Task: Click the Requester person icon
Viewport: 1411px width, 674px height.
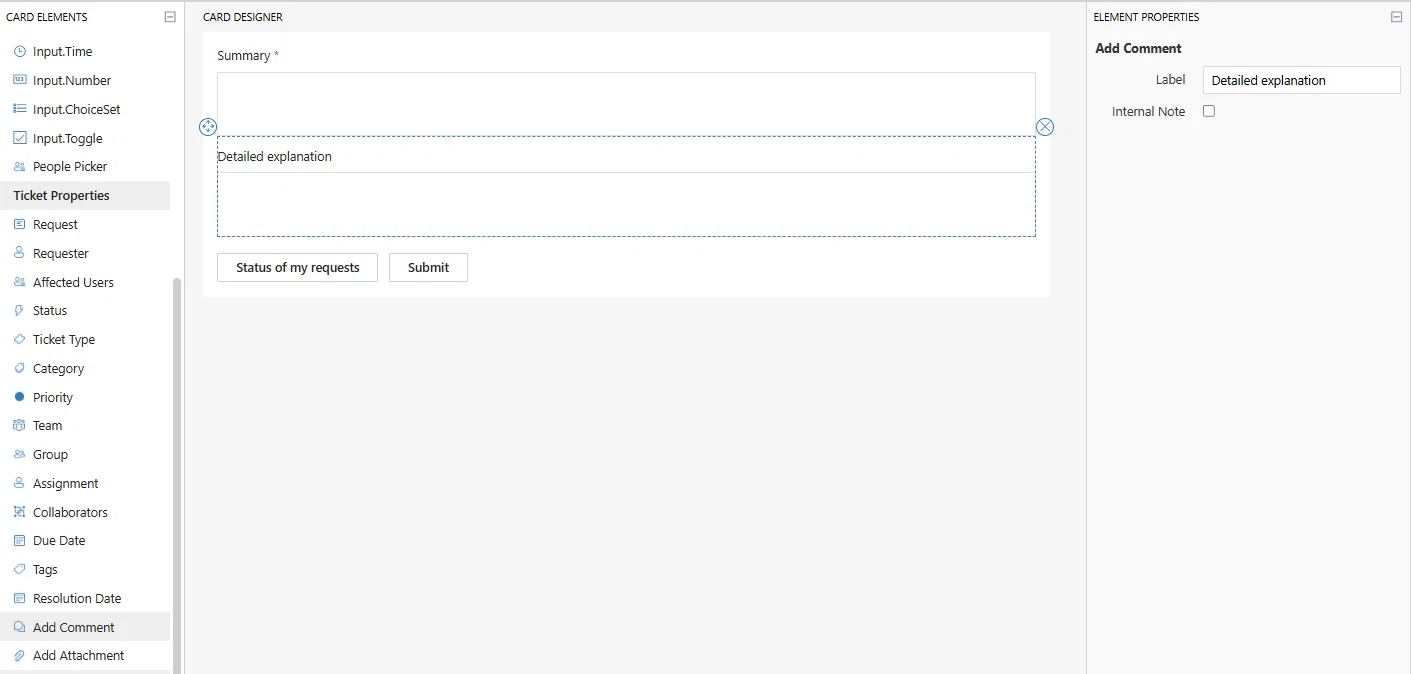Action: click(19, 253)
